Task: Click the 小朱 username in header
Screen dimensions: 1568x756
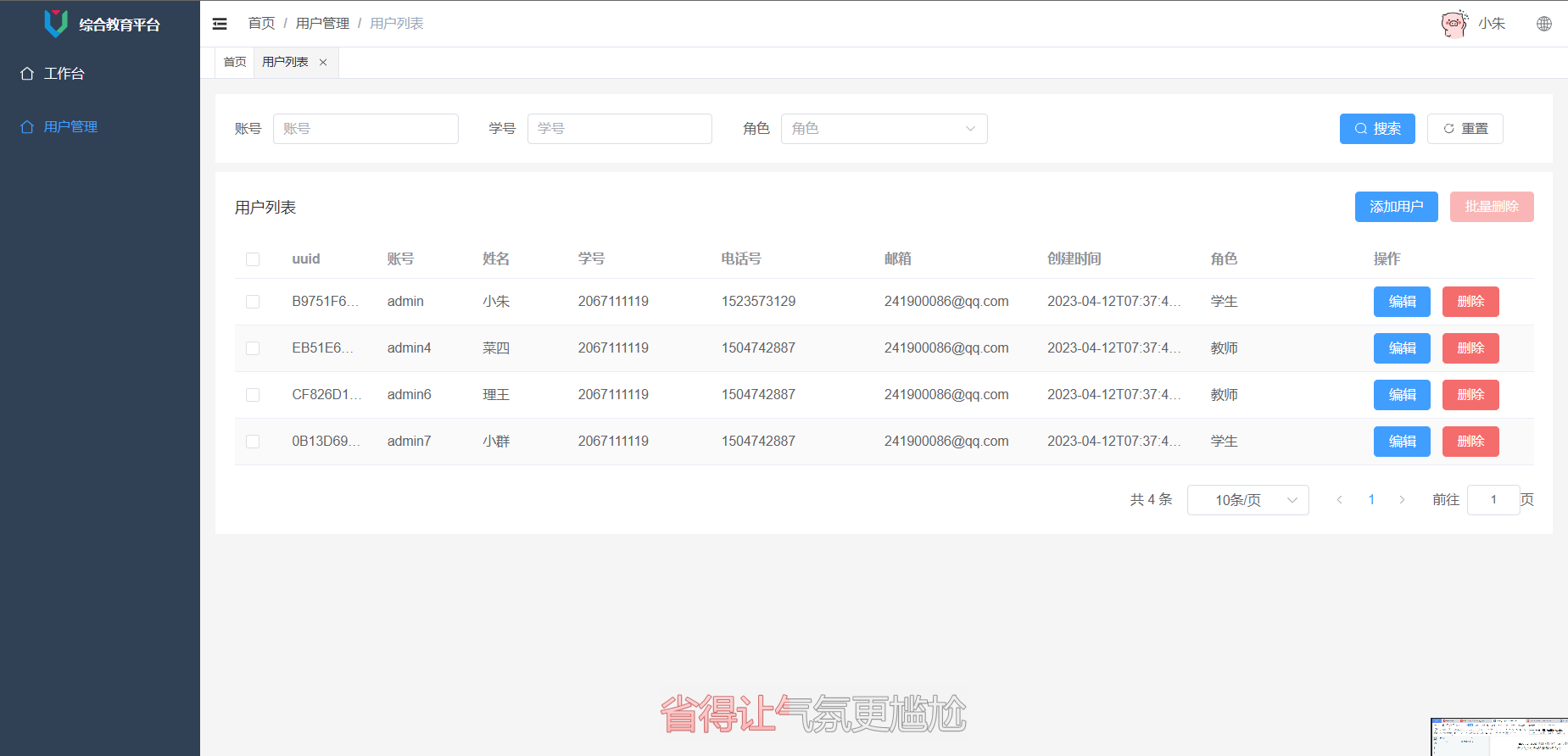Action: [x=1492, y=24]
